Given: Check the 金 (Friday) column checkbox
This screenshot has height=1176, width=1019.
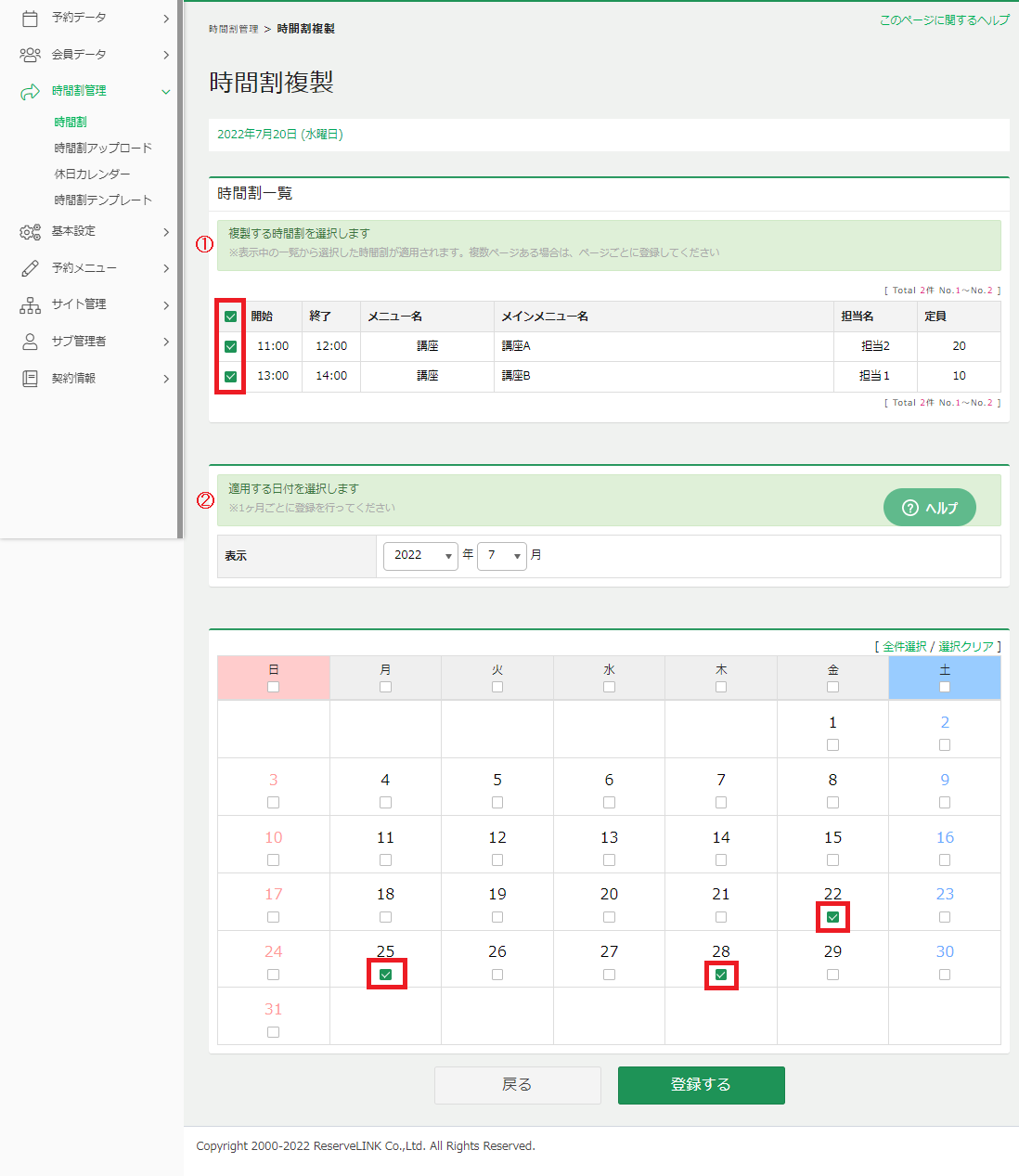Looking at the screenshot, I should pos(832,687).
